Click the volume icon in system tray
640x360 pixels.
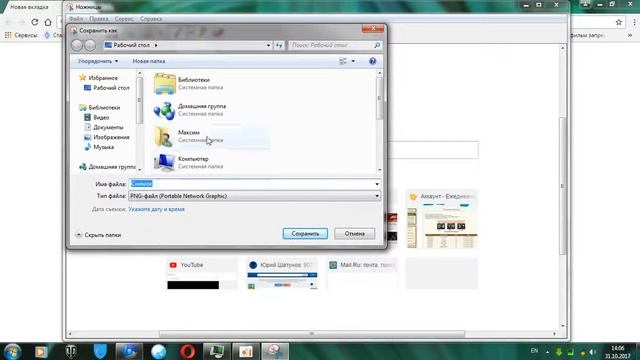point(592,352)
